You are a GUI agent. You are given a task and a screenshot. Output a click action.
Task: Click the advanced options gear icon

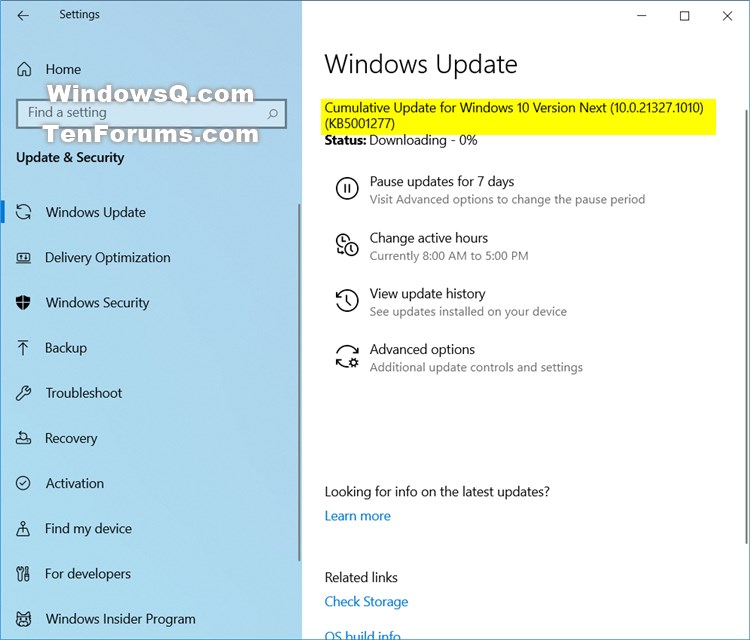point(347,357)
